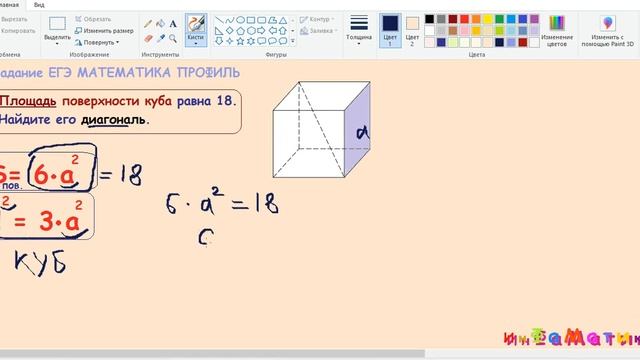Choose the Curve shape
Screen dimensions: 640x360
pos(230,20)
